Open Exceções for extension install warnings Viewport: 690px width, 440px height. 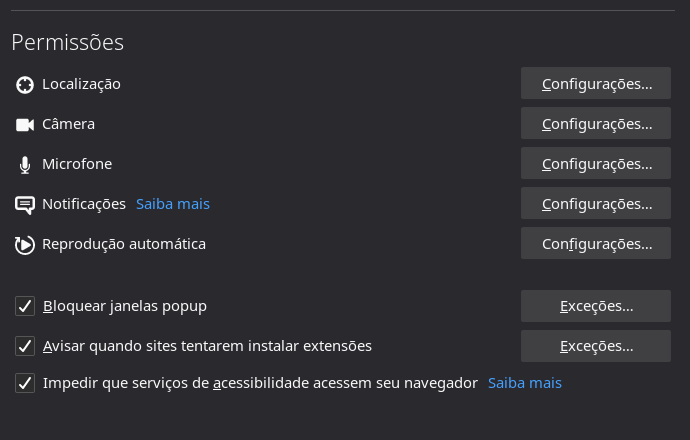click(x=596, y=346)
